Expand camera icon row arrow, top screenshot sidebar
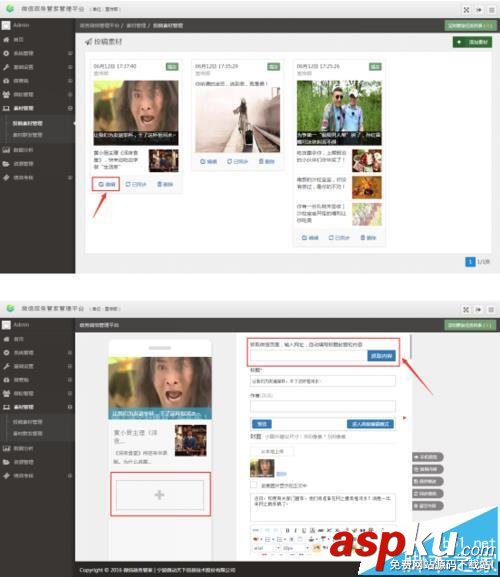The width and height of the screenshot is (500, 577). click(70, 81)
